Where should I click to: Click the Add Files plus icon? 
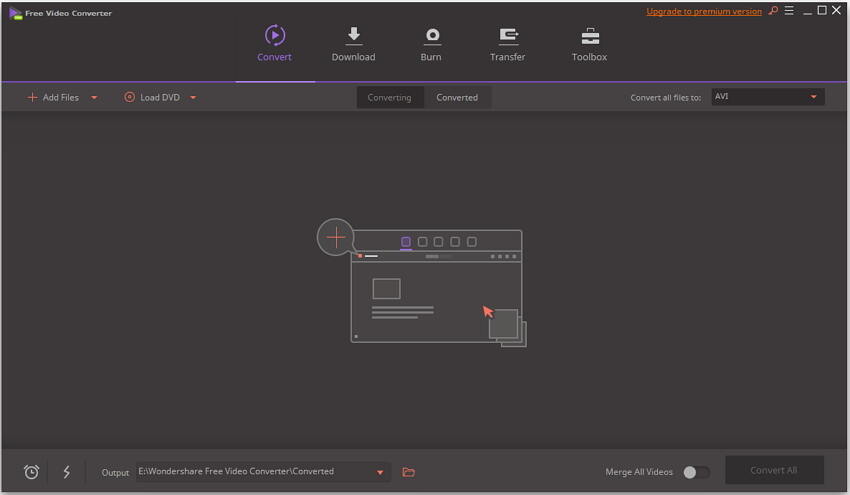(x=33, y=97)
